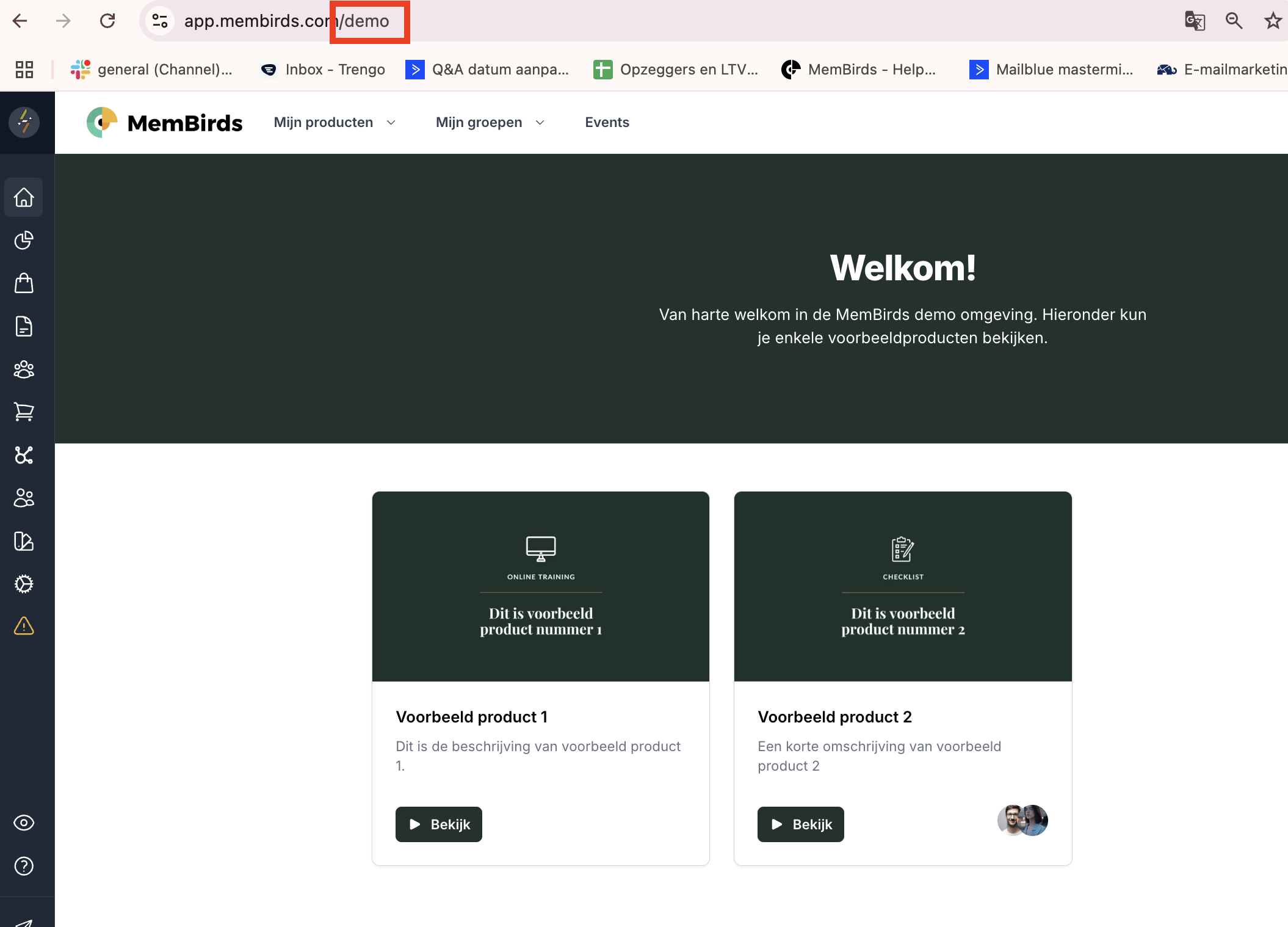Click the shopping cart icon in sidebar
This screenshot has width=1288, height=927.
pos(24,412)
